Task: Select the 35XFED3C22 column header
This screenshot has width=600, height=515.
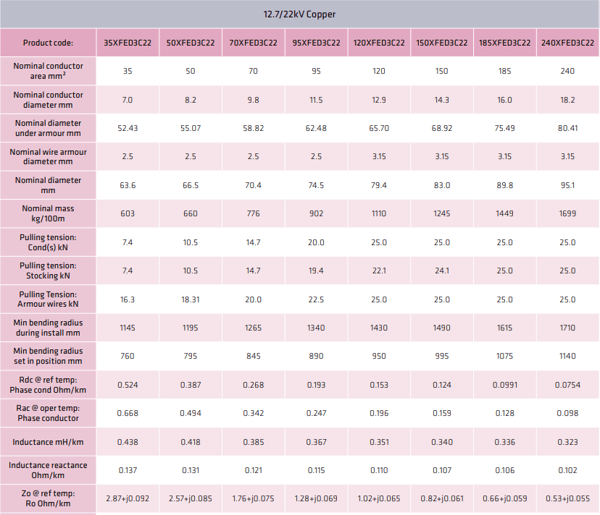Action: pyautogui.click(x=127, y=43)
